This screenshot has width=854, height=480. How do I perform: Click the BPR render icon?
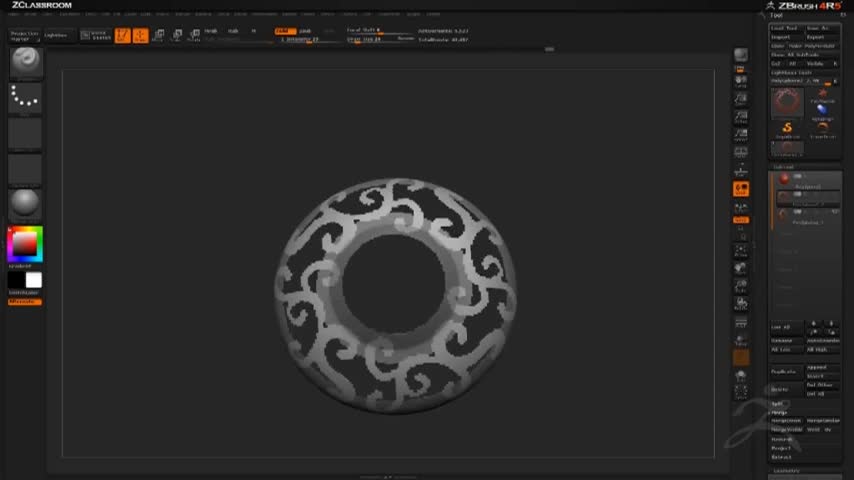[741, 57]
